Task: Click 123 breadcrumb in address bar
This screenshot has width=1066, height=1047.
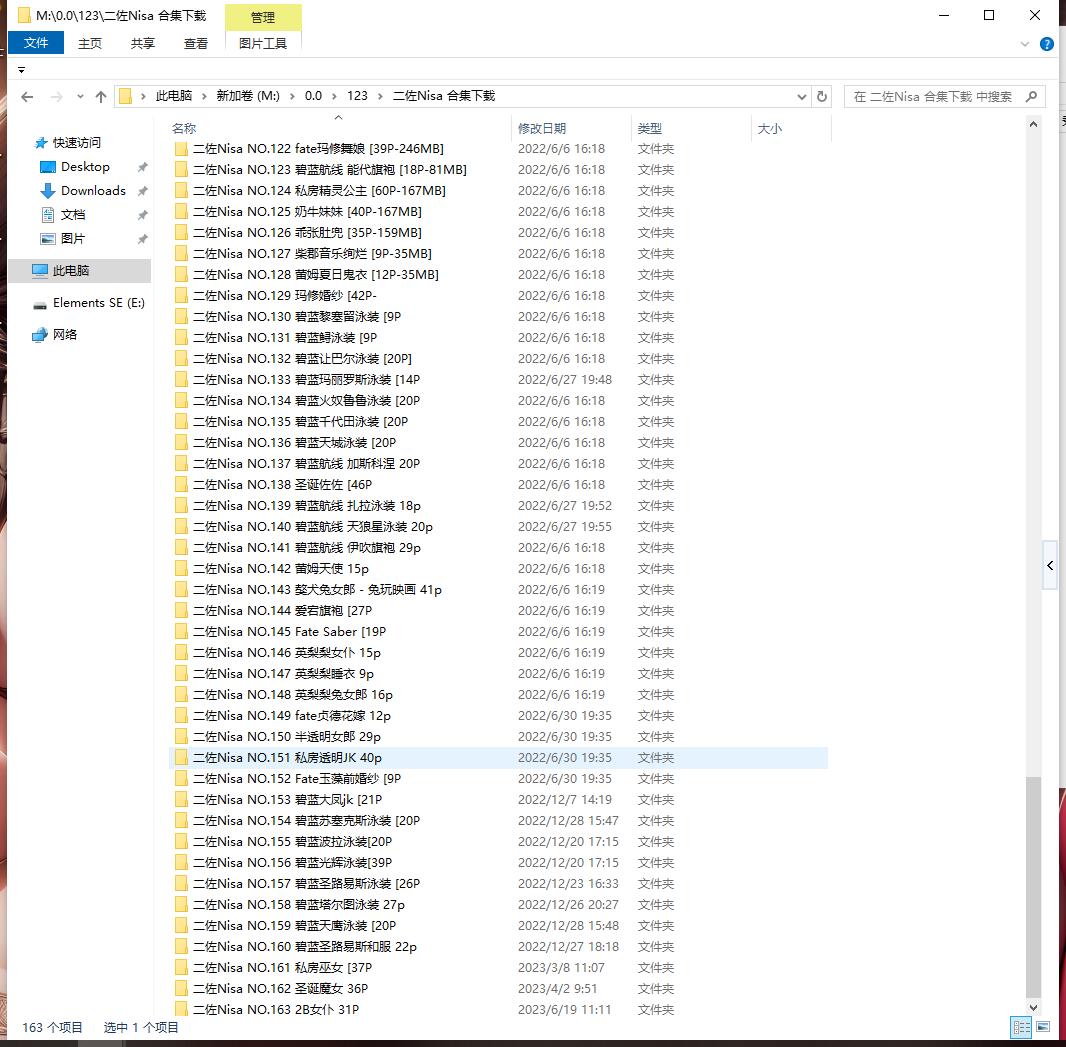Action: pos(357,96)
